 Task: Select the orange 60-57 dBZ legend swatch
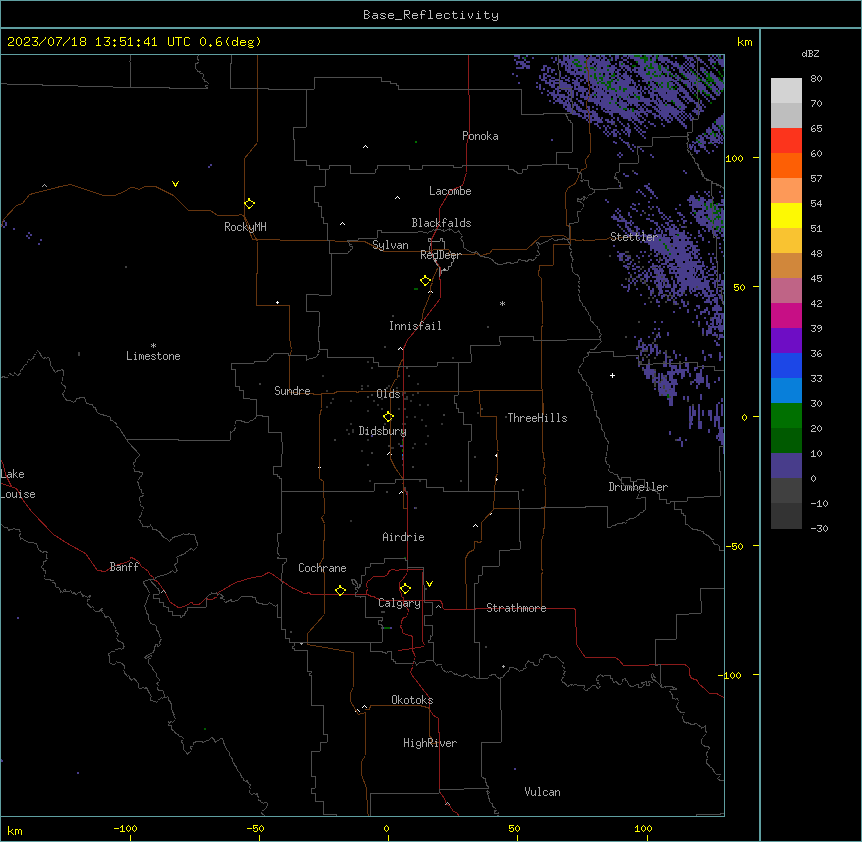786,165
